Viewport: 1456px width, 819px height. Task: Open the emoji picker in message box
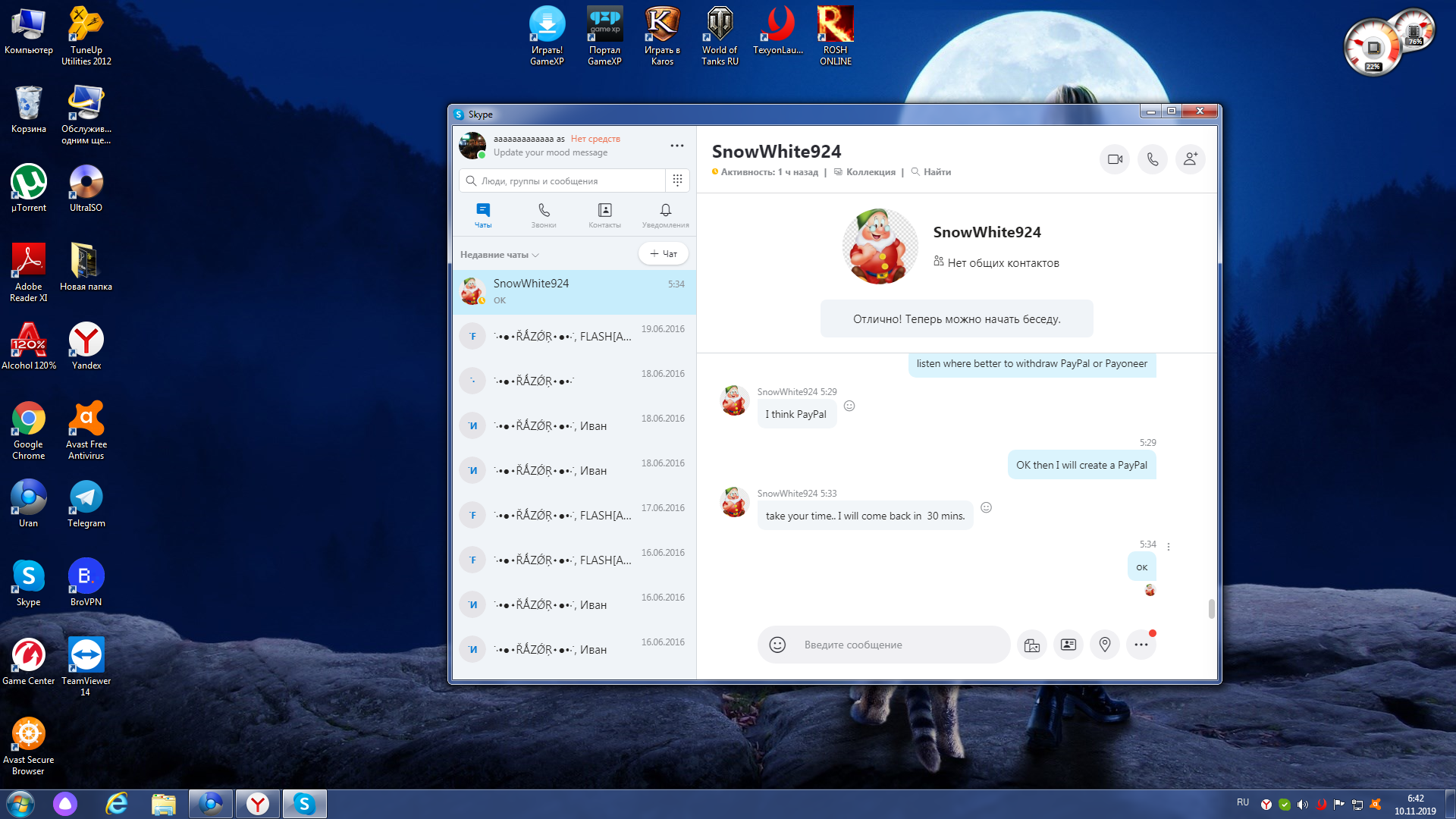coord(777,645)
